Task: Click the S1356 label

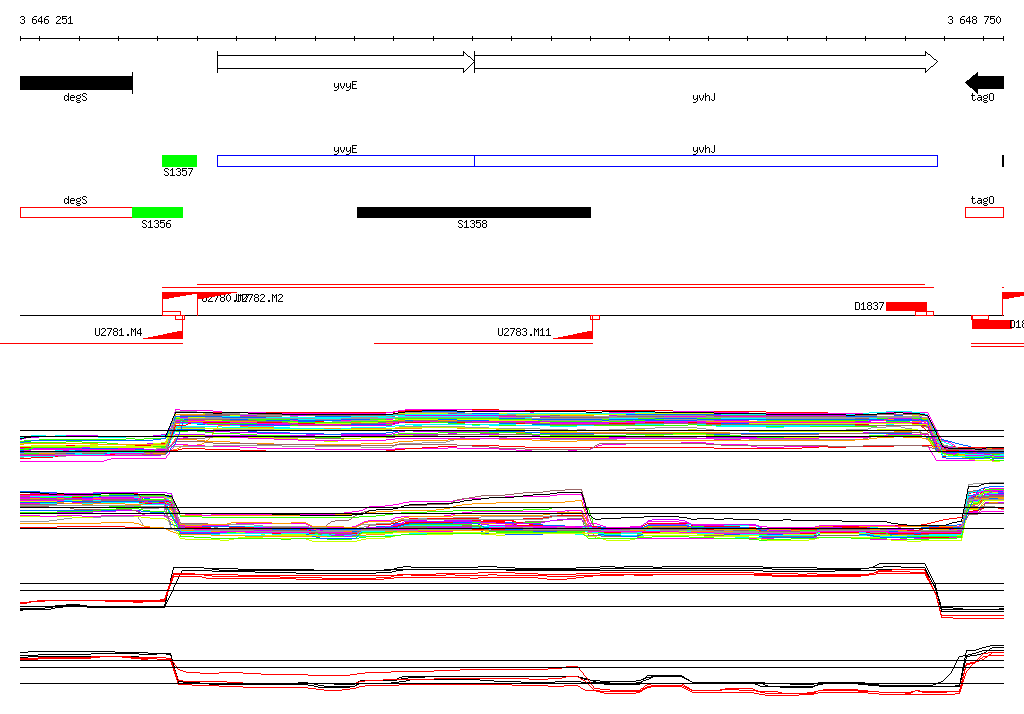Action: 156,224
